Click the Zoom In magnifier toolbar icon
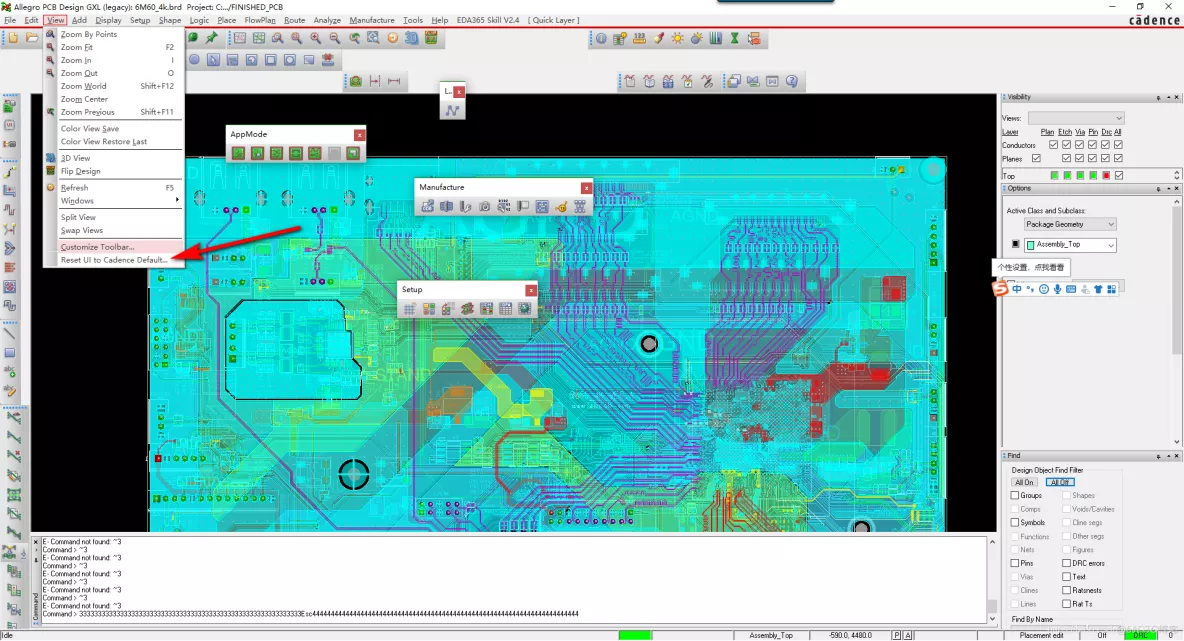The image size is (1184, 641). pyautogui.click(x=316, y=38)
